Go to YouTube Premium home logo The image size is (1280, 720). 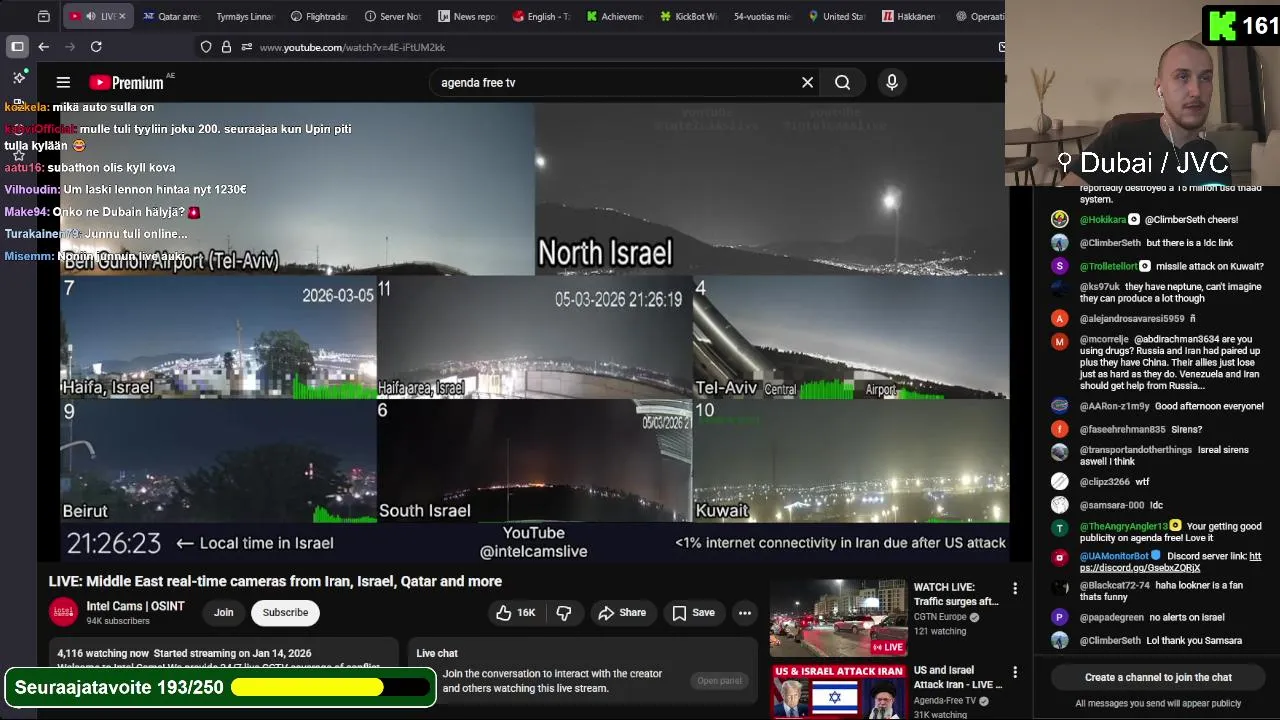coord(126,83)
